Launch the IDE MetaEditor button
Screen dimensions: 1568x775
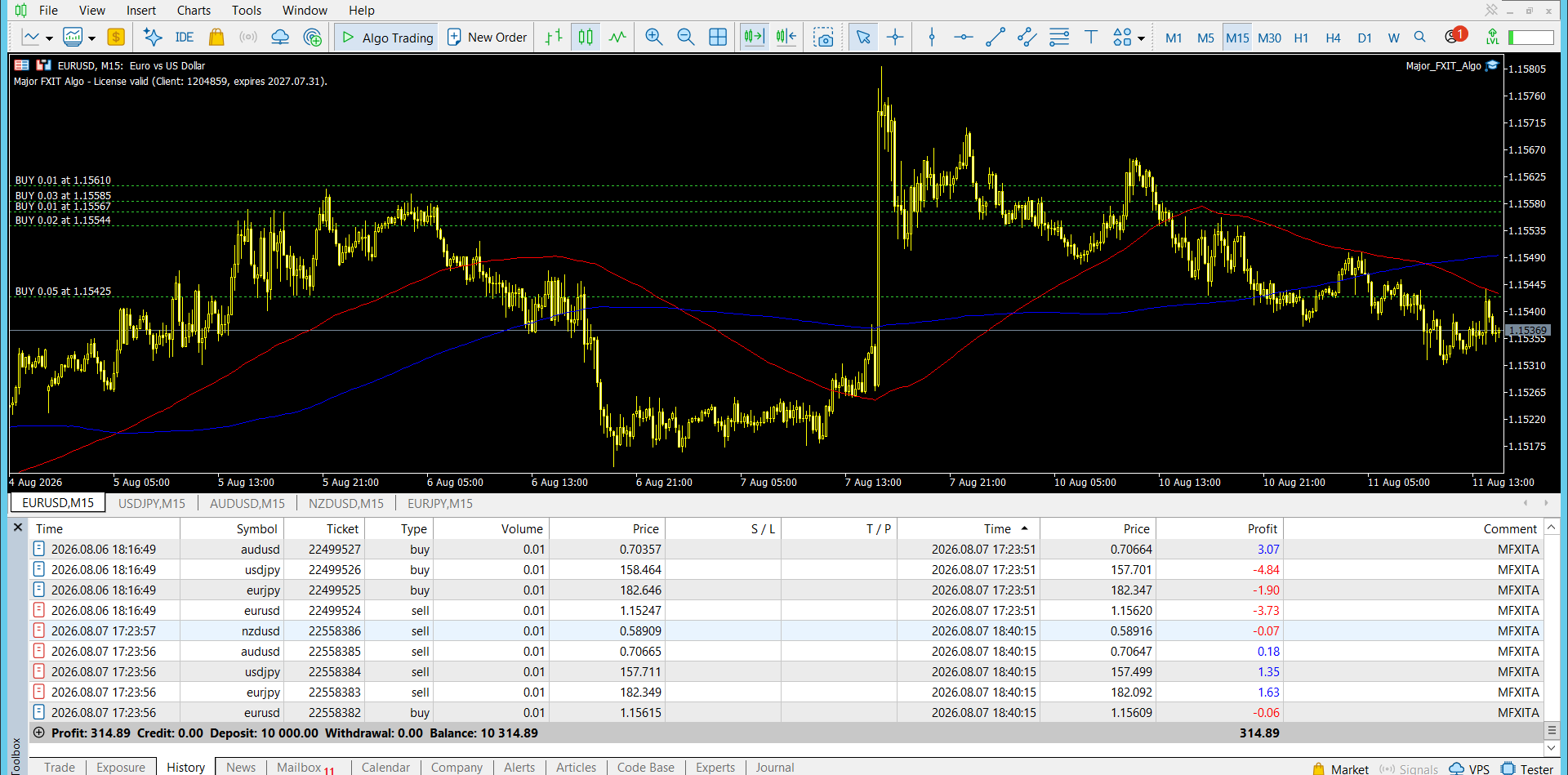(x=184, y=37)
